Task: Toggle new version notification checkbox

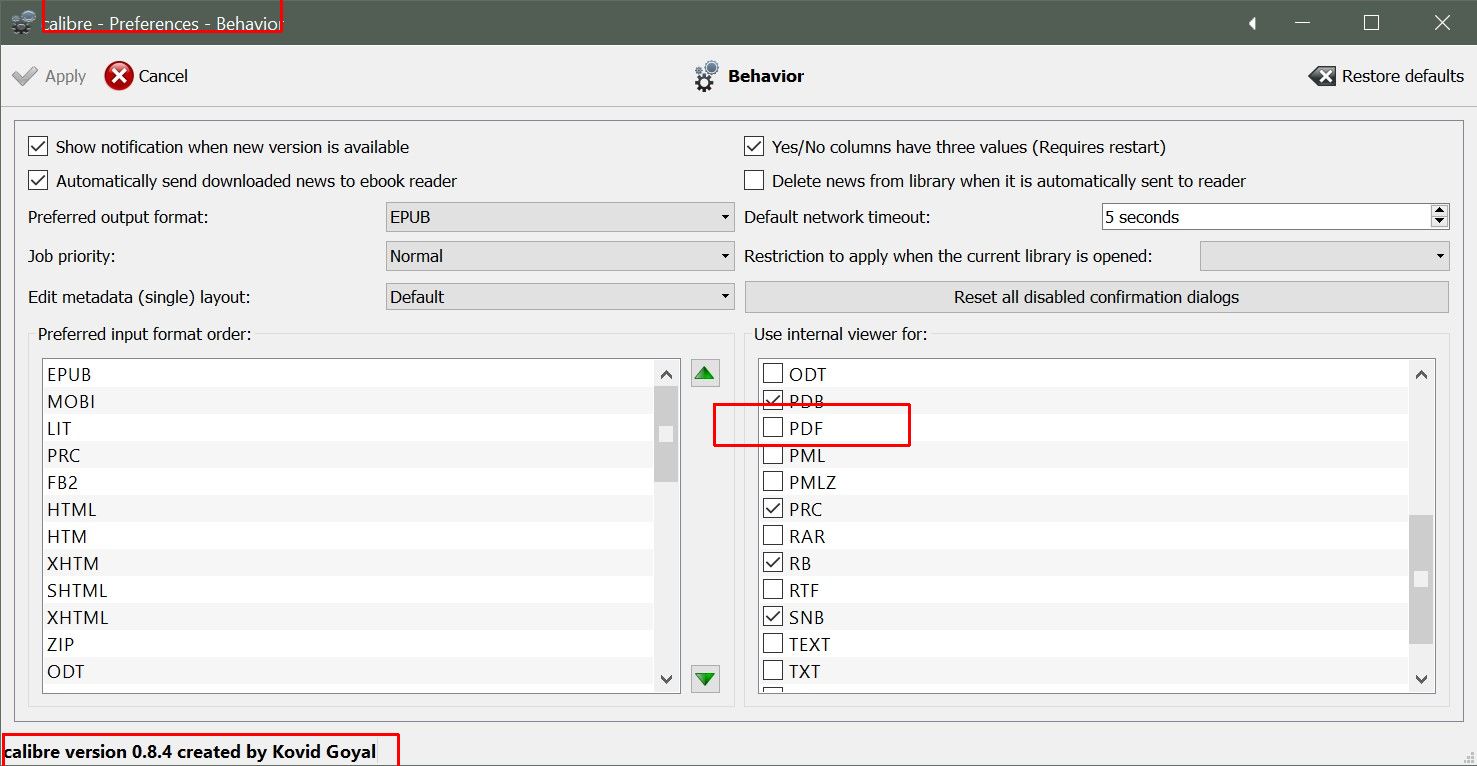Action: pos(38,147)
